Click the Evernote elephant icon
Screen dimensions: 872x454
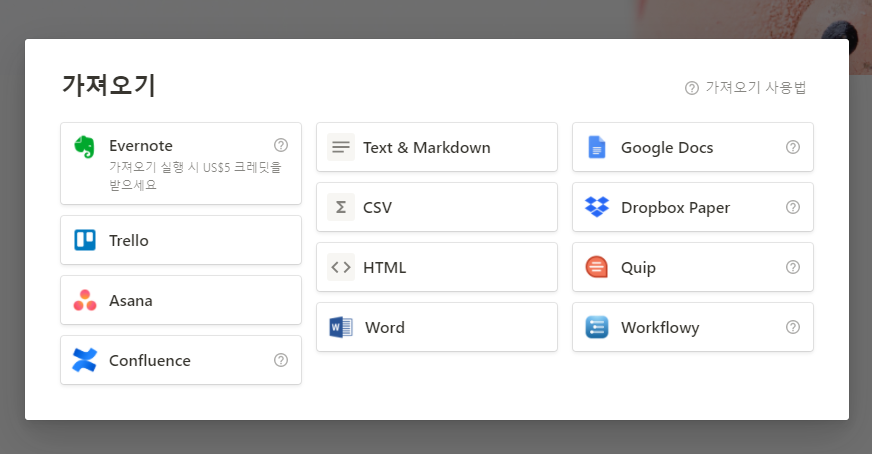(x=85, y=147)
